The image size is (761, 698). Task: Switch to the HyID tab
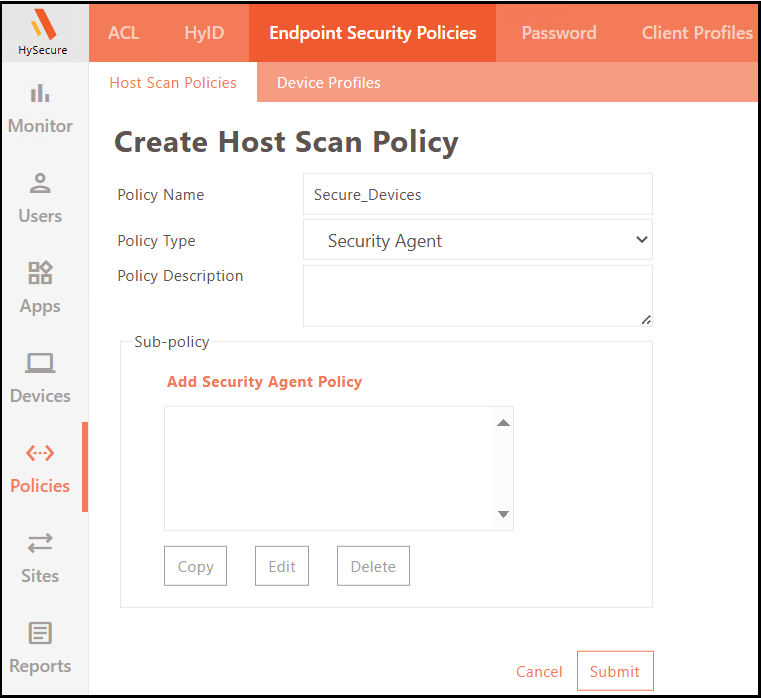click(204, 33)
